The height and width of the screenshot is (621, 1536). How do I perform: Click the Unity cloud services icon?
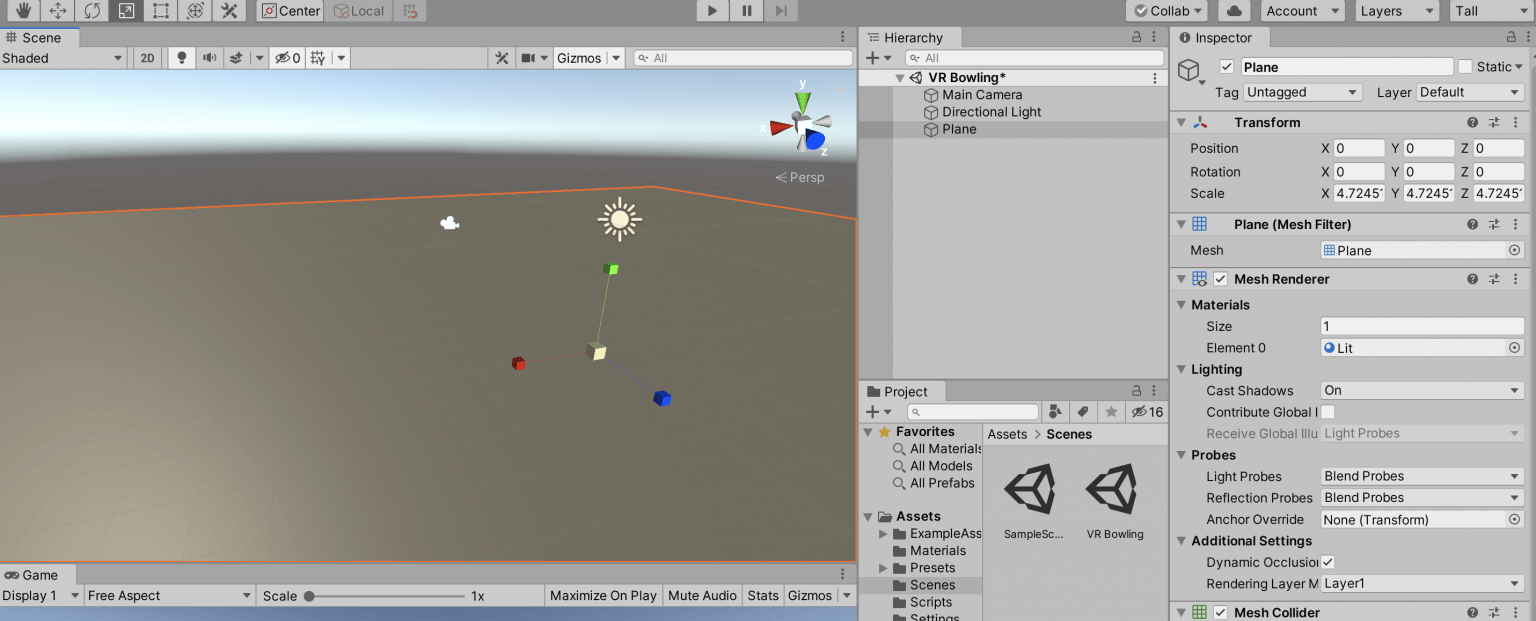click(1233, 11)
